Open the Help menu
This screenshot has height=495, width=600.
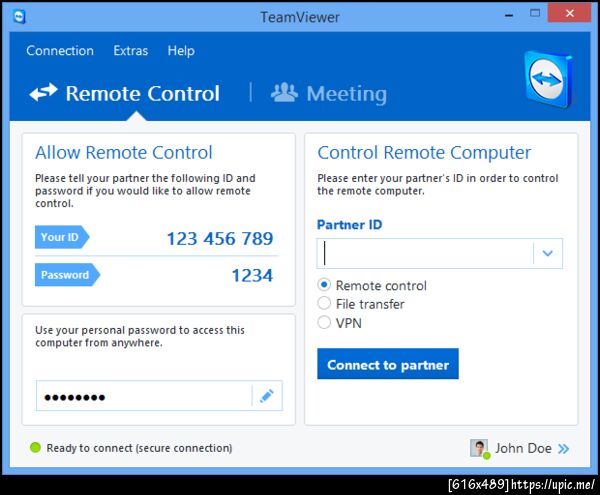tap(181, 50)
